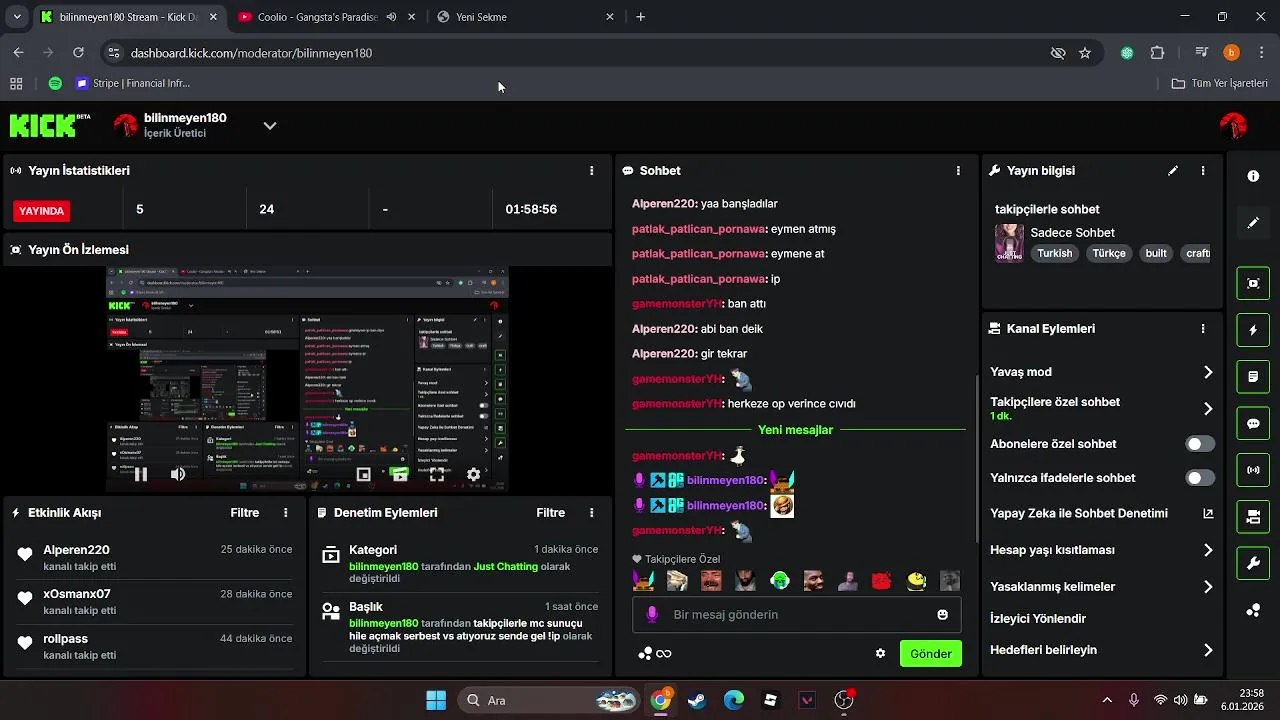Switch to Yeni Sekme tab
The width and height of the screenshot is (1280, 720).
coord(526,17)
